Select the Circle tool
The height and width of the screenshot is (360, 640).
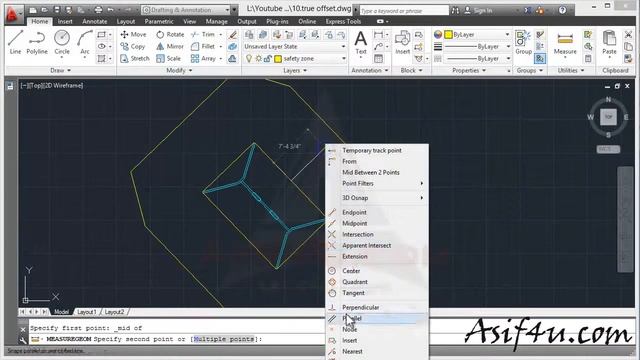[62, 42]
